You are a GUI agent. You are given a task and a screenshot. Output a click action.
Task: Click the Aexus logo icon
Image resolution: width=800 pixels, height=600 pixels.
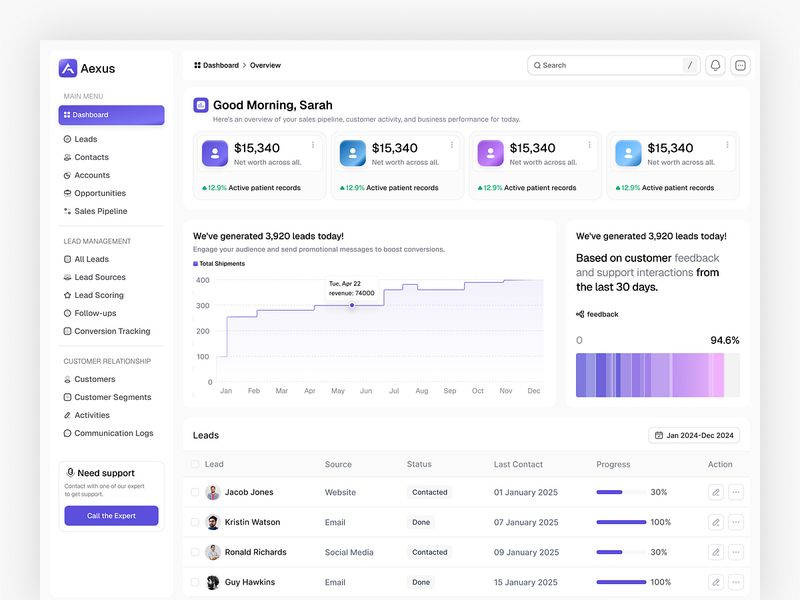click(68, 68)
